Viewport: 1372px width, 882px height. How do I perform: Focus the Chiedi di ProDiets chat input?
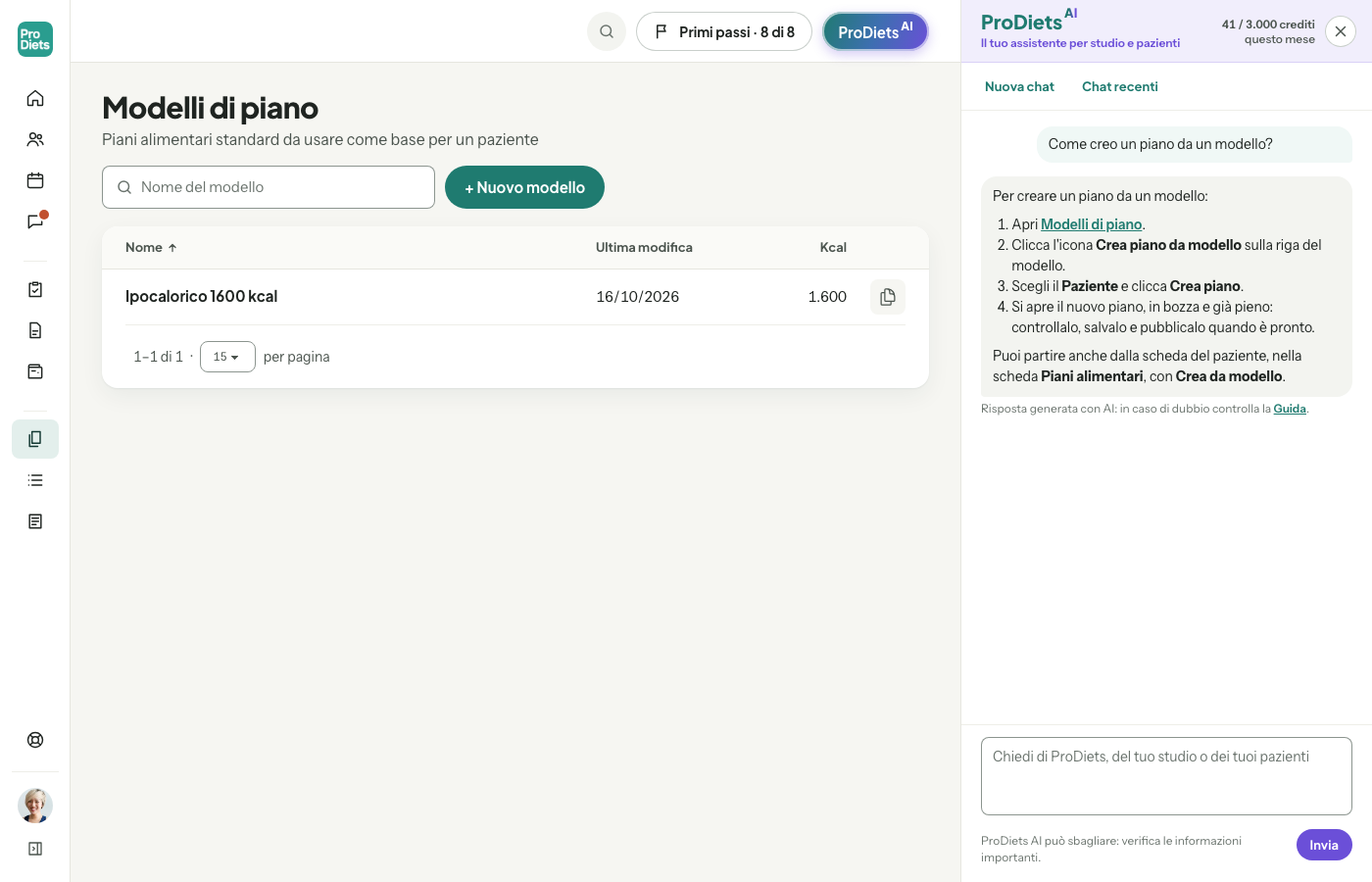pos(1166,776)
